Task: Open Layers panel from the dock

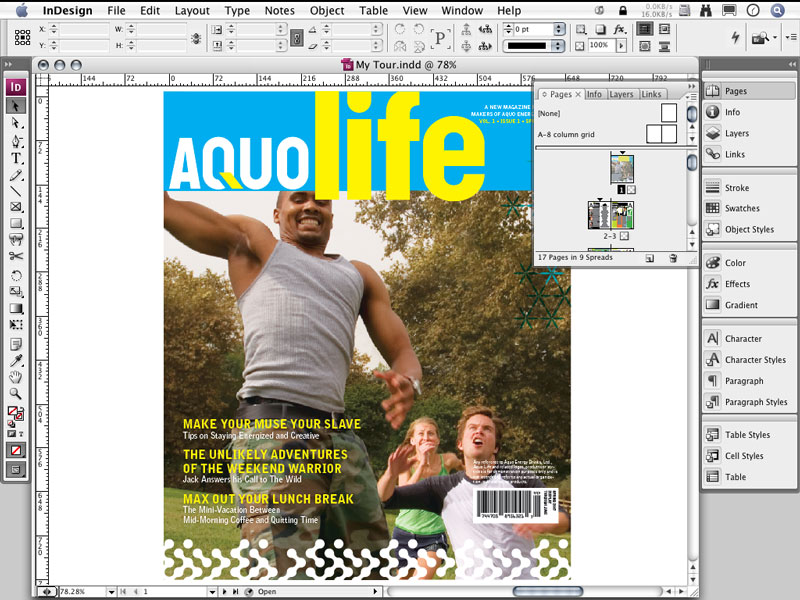Action: (x=749, y=133)
